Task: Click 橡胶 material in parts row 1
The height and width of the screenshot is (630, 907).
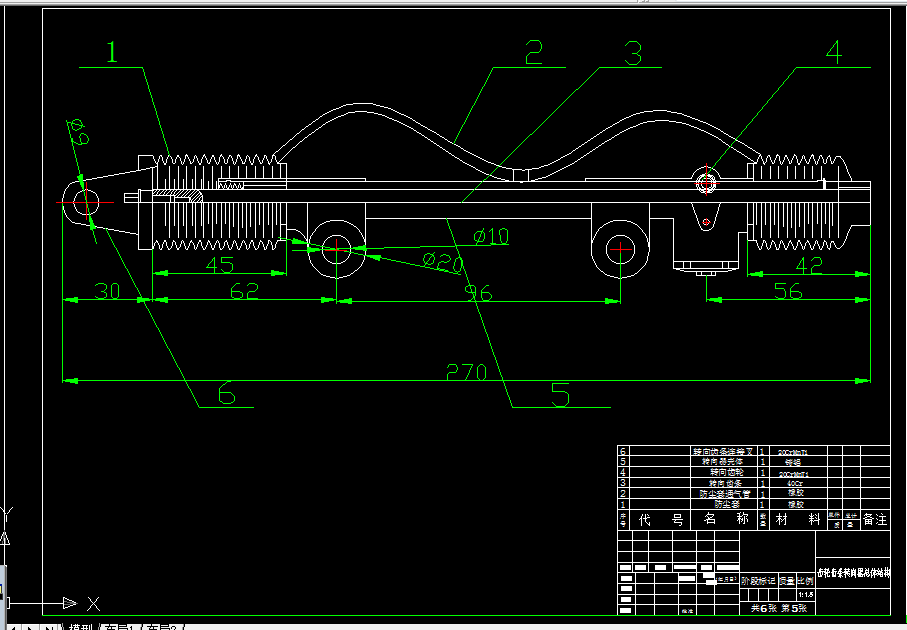Action: (796, 504)
